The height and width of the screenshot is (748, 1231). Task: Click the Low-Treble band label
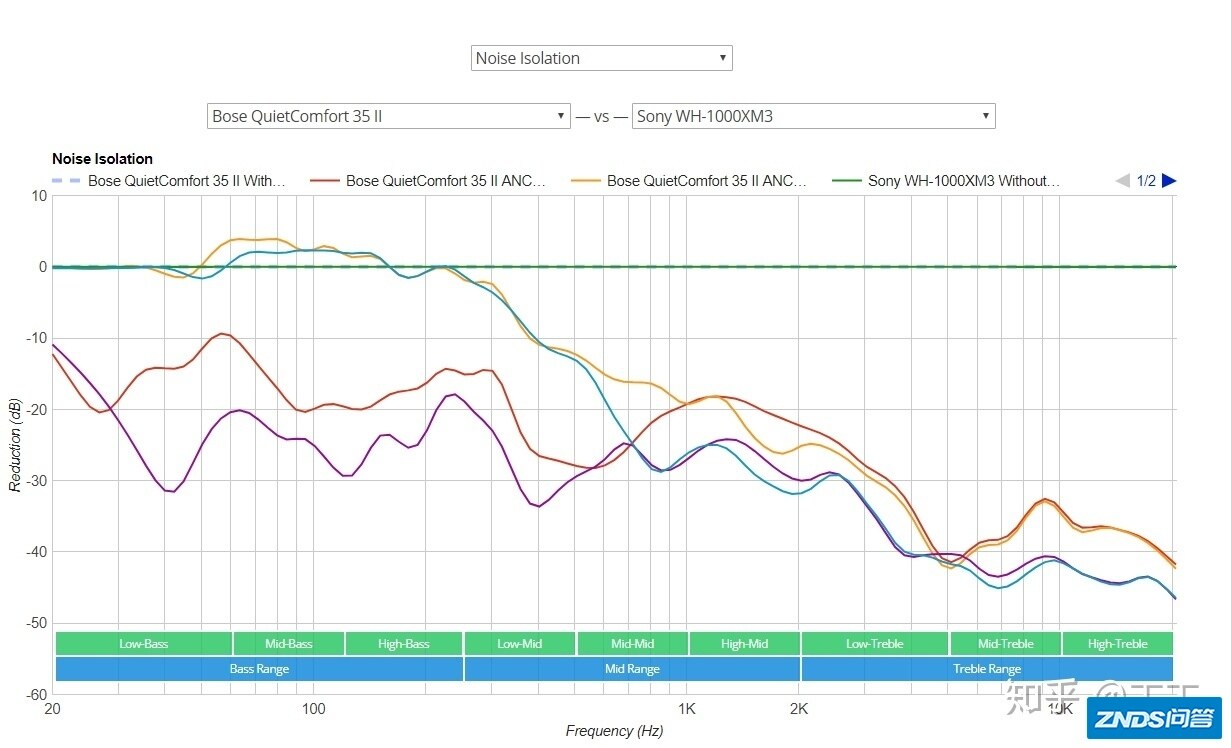click(875, 644)
